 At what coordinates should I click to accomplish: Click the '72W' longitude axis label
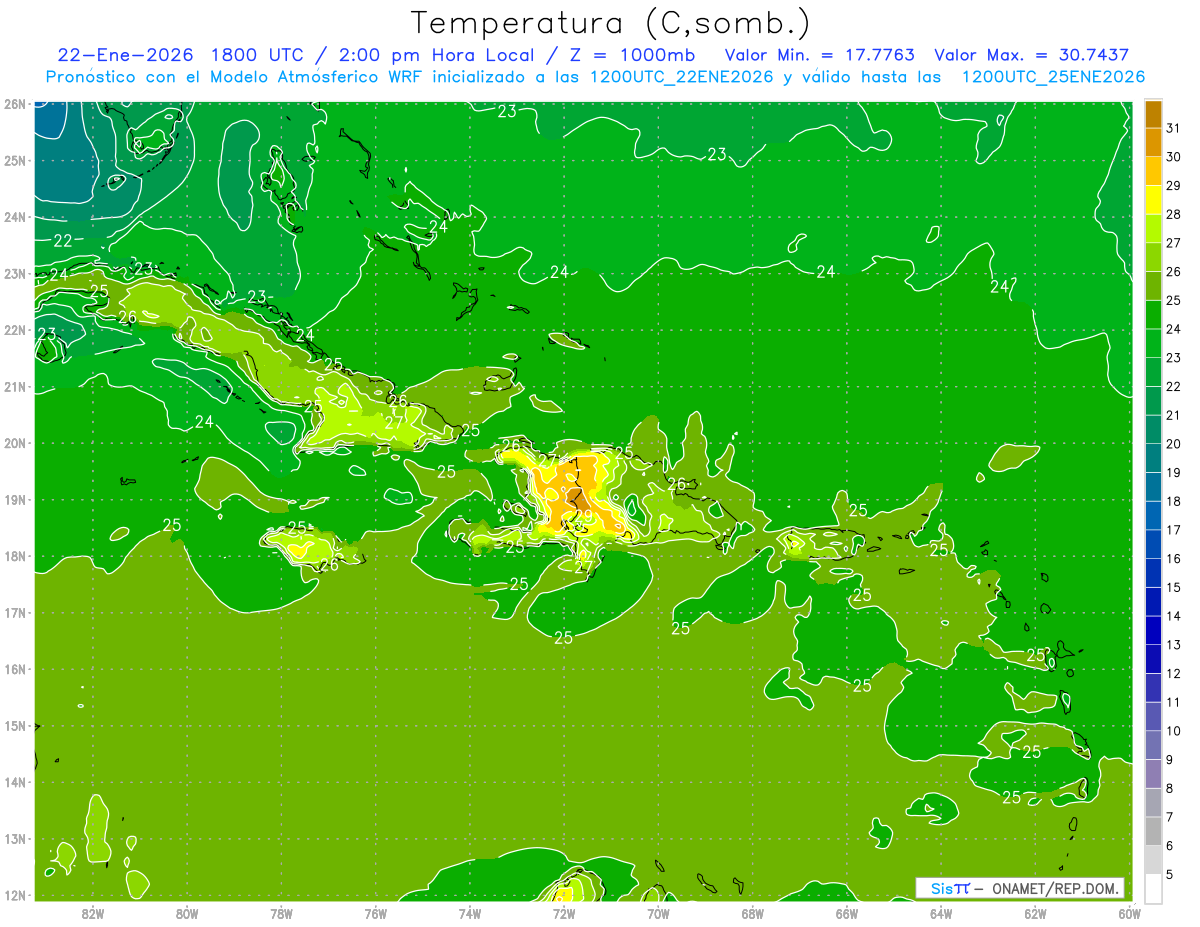[x=564, y=913]
